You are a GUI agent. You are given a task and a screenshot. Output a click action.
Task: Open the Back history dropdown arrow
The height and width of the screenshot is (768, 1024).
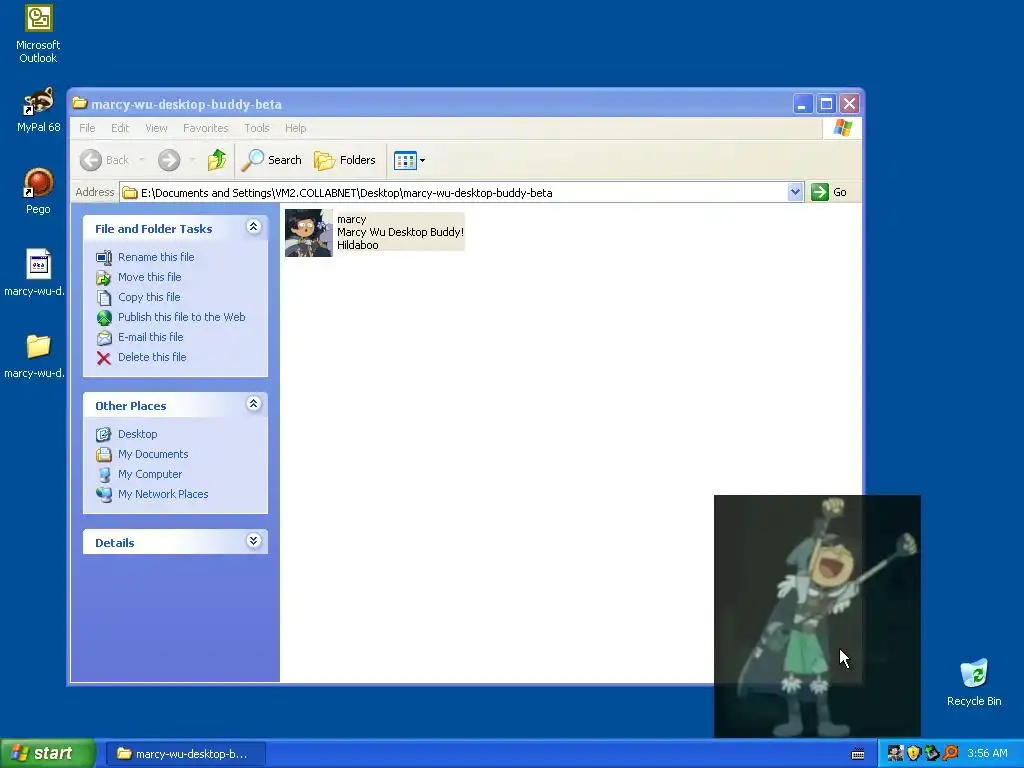coord(142,160)
